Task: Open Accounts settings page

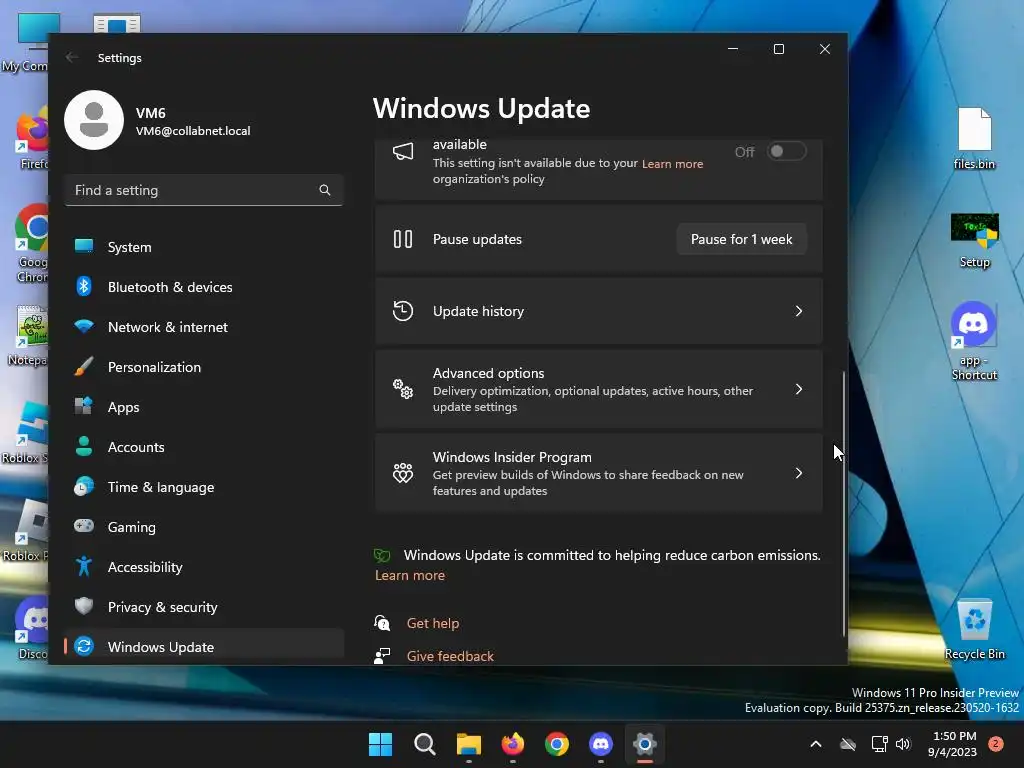Action: pos(204,447)
